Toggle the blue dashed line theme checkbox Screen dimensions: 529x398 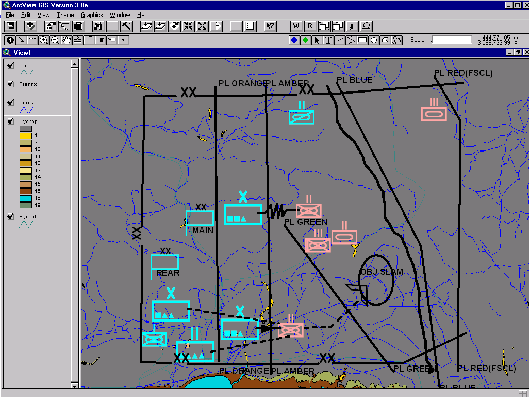11,102
